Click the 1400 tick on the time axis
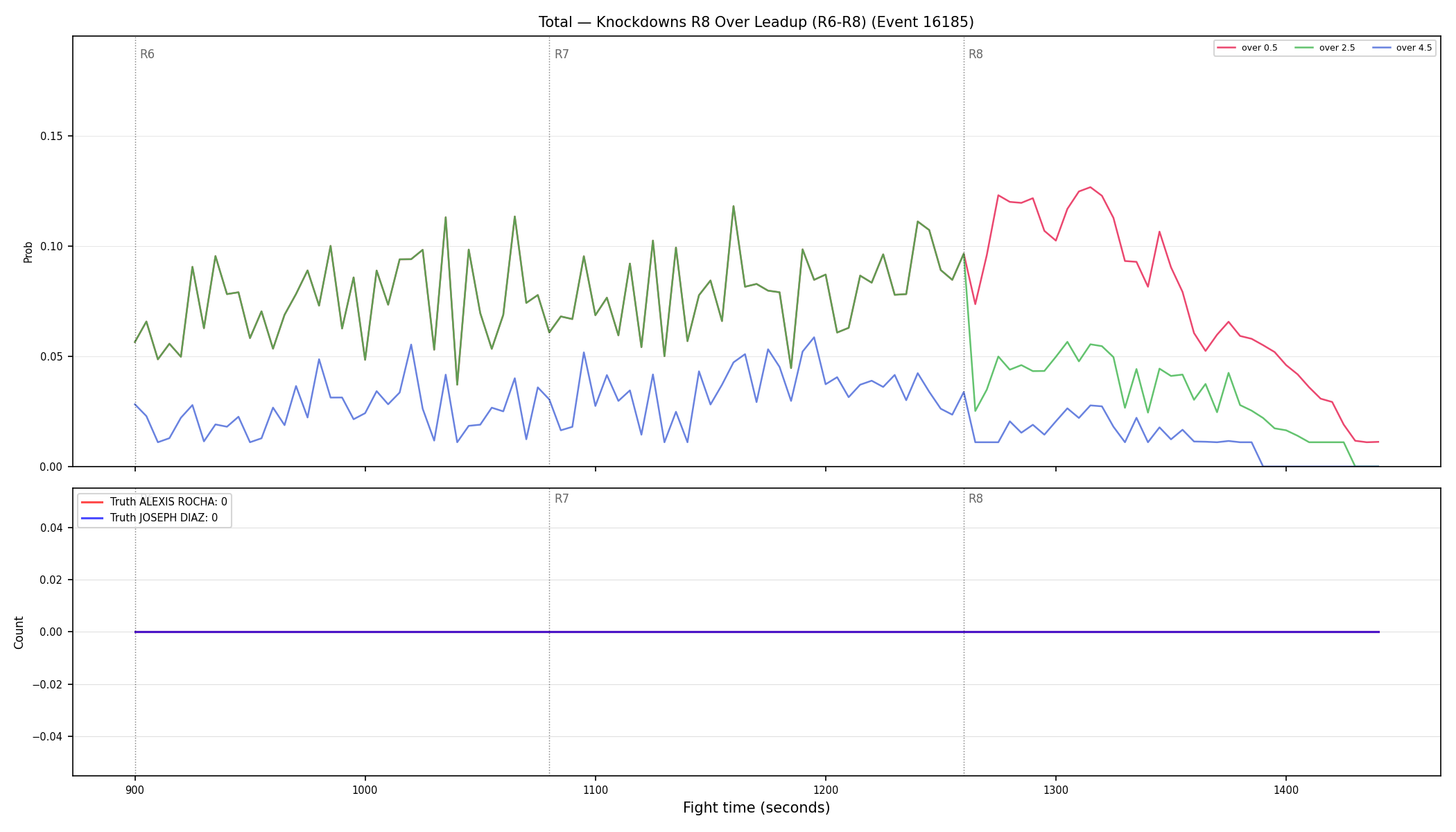This screenshot has width=1456, height=832. 1286,790
